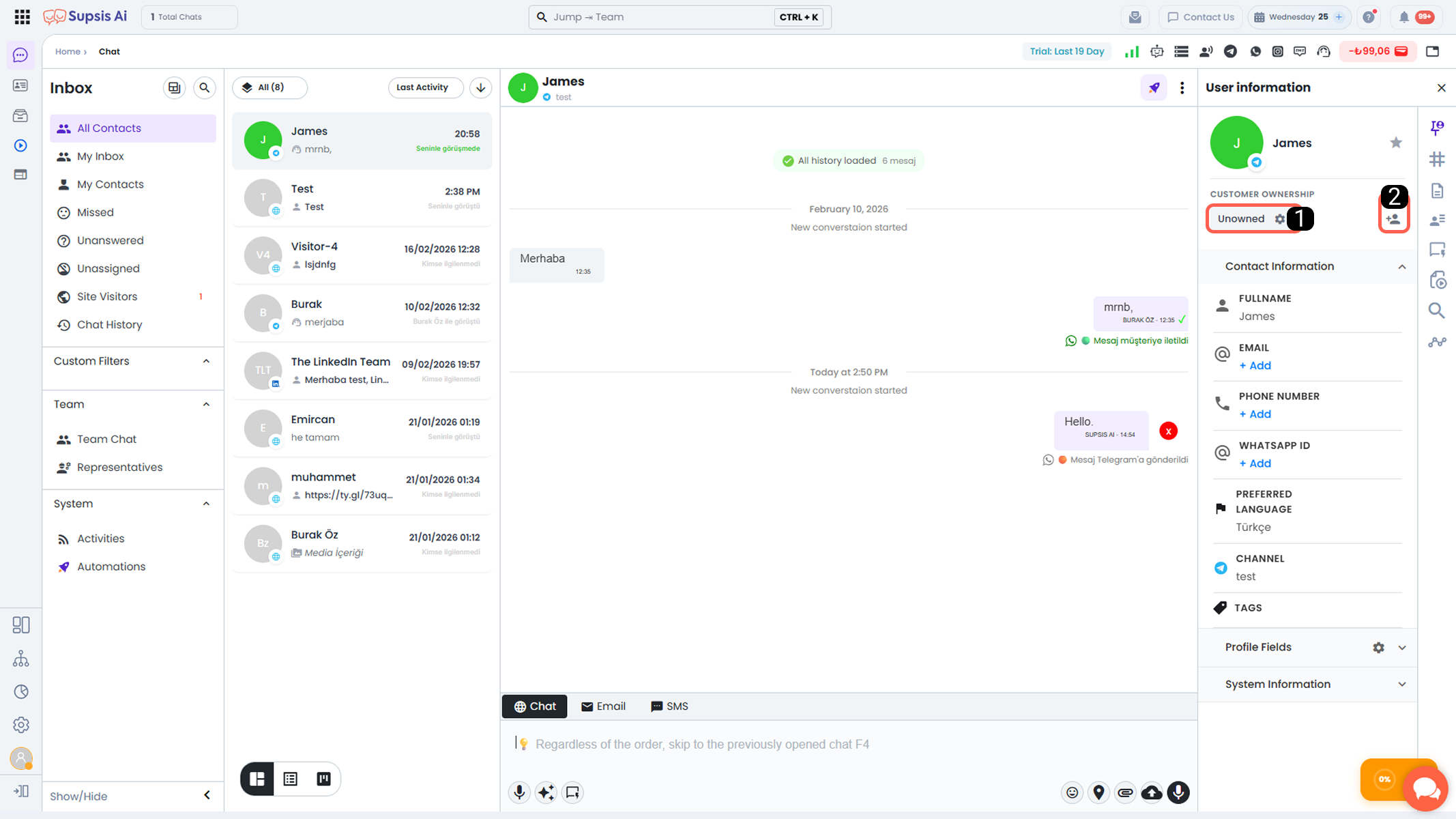Open the reports pie chart icon

tap(21, 692)
